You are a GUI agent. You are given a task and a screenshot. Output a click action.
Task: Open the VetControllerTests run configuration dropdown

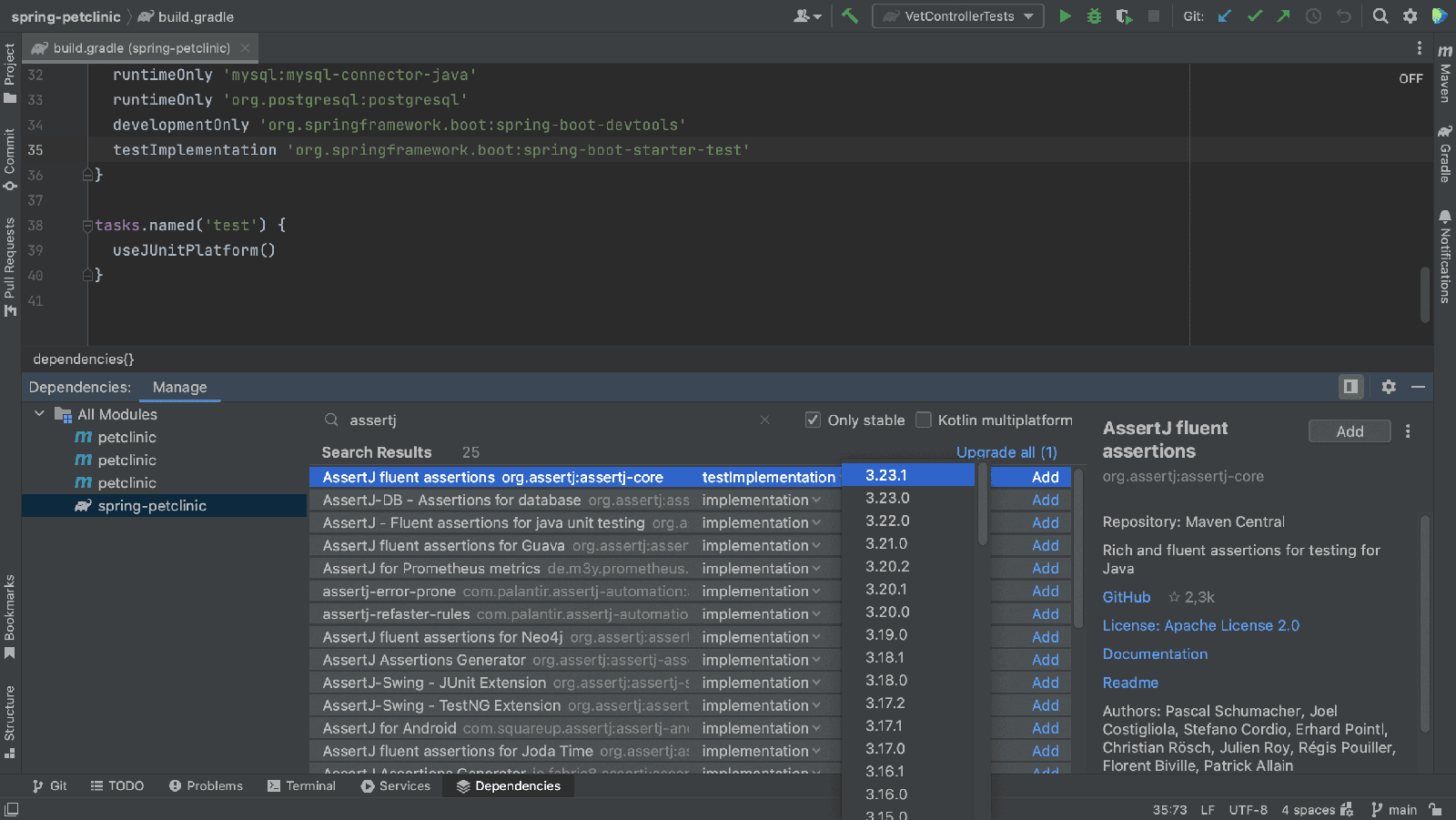tap(958, 15)
